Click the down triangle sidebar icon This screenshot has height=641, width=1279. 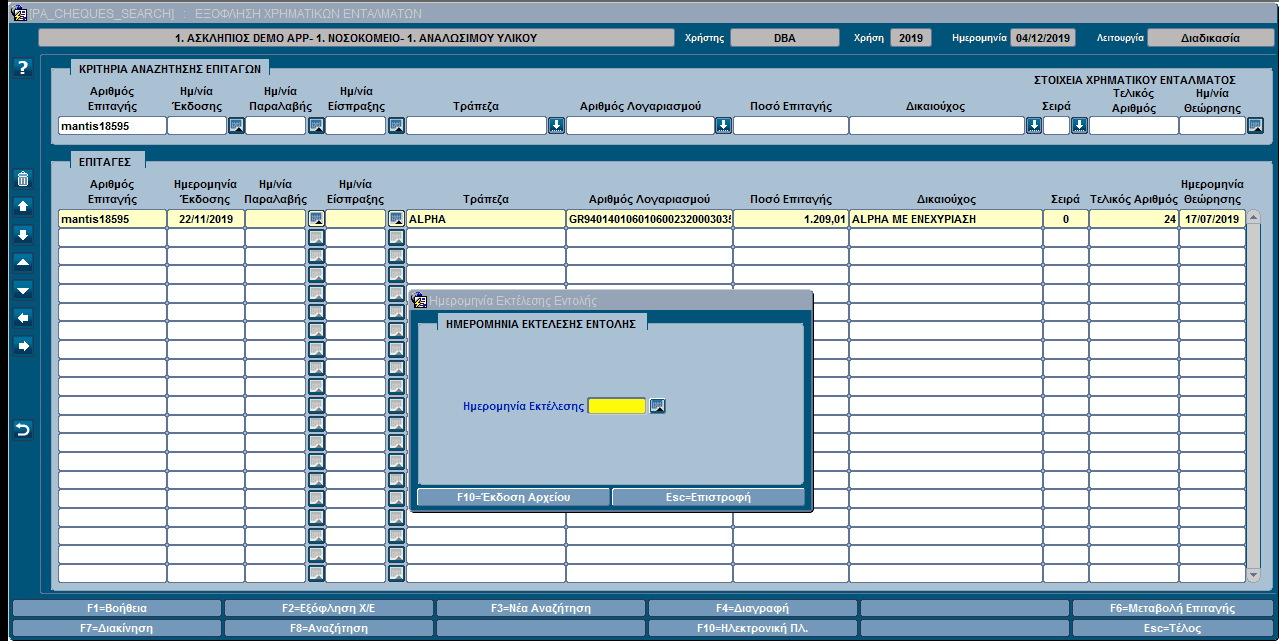pos(24,290)
